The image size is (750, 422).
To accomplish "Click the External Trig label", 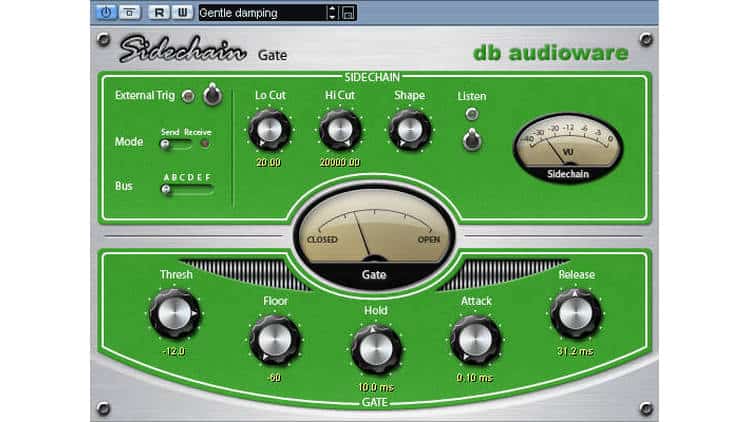I will click(145, 95).
